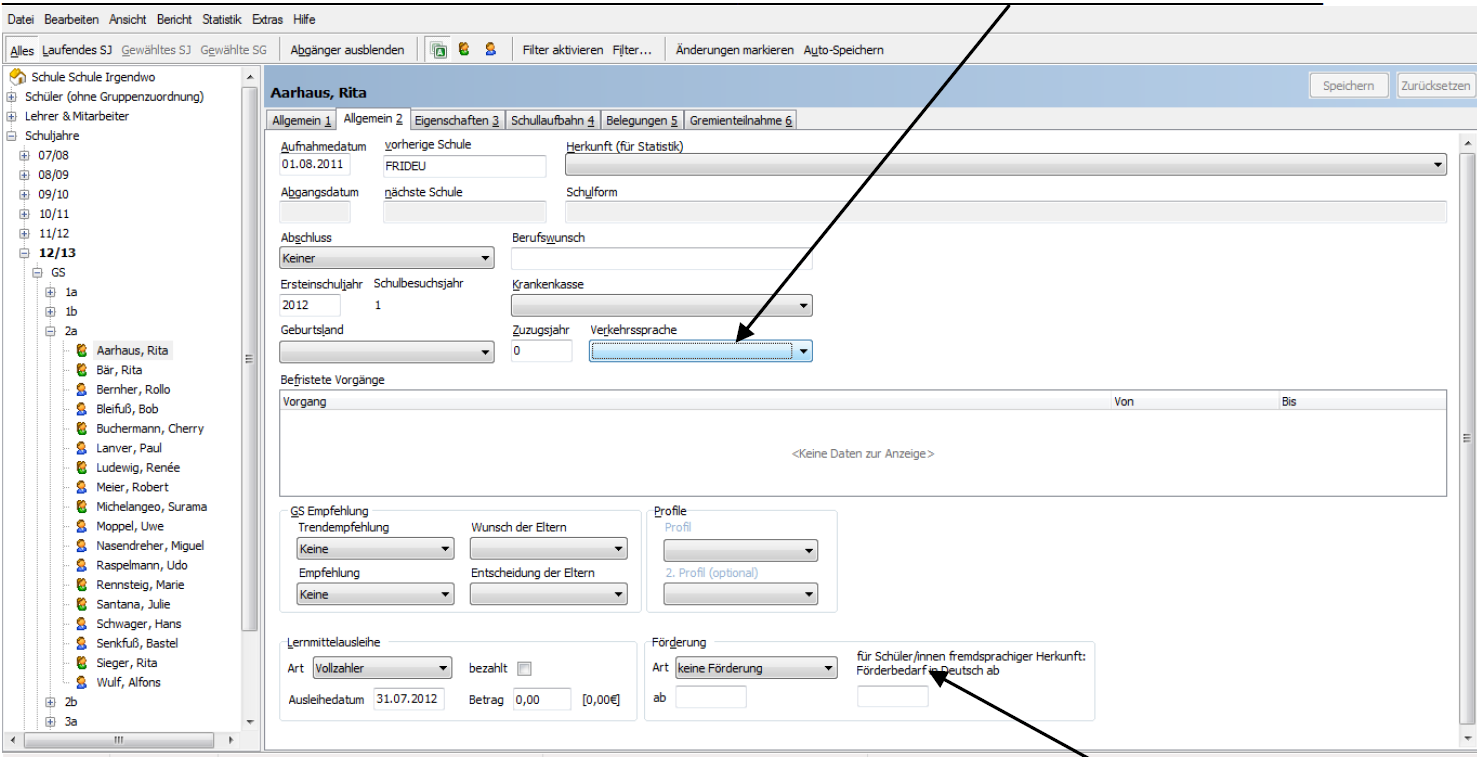Click the Aufnahmedatum date field
Screen dimensions: 1477x757
tap(316, 165)
